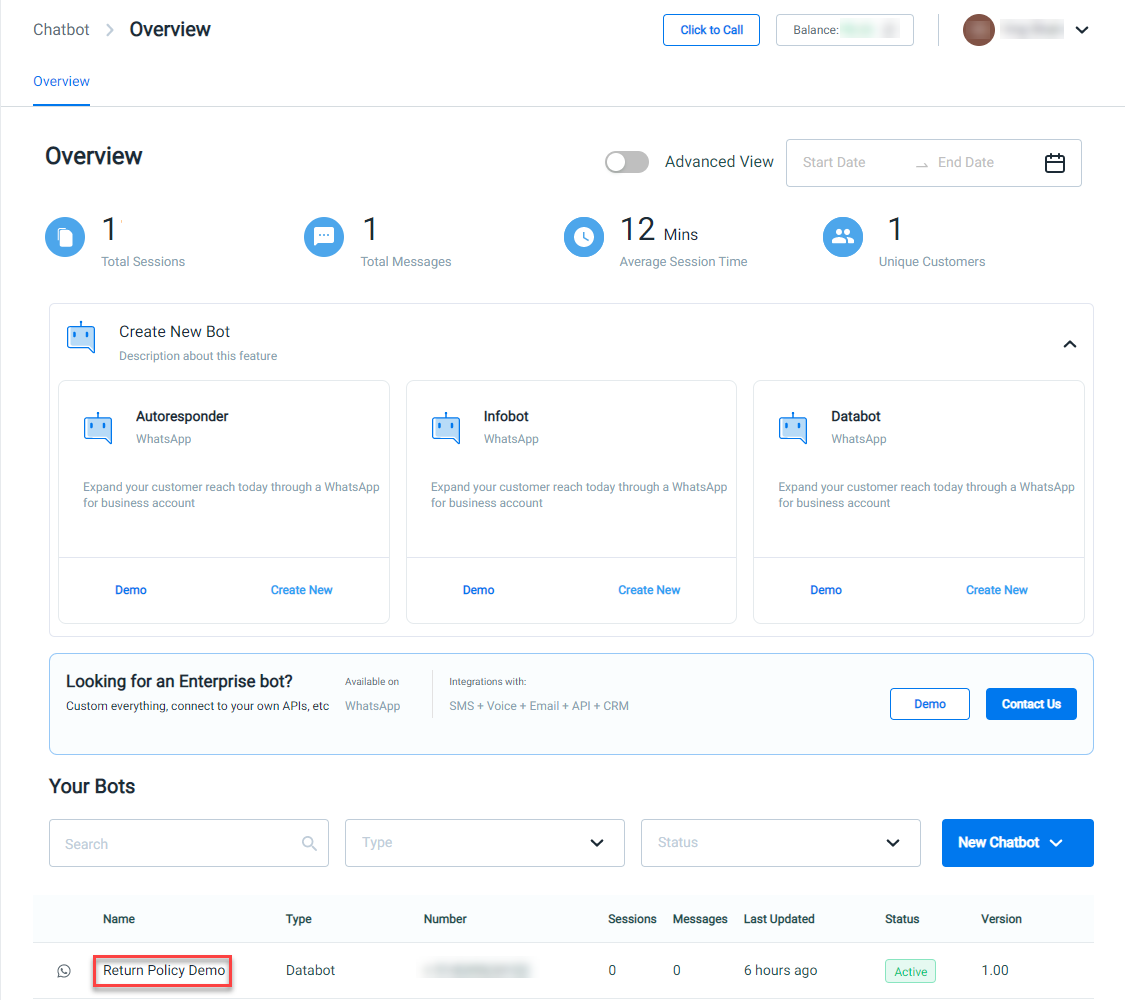Viewport: 1125px width, 1000px height.
Task: Open the user account menu chevron
Action: pos(1082,30)
